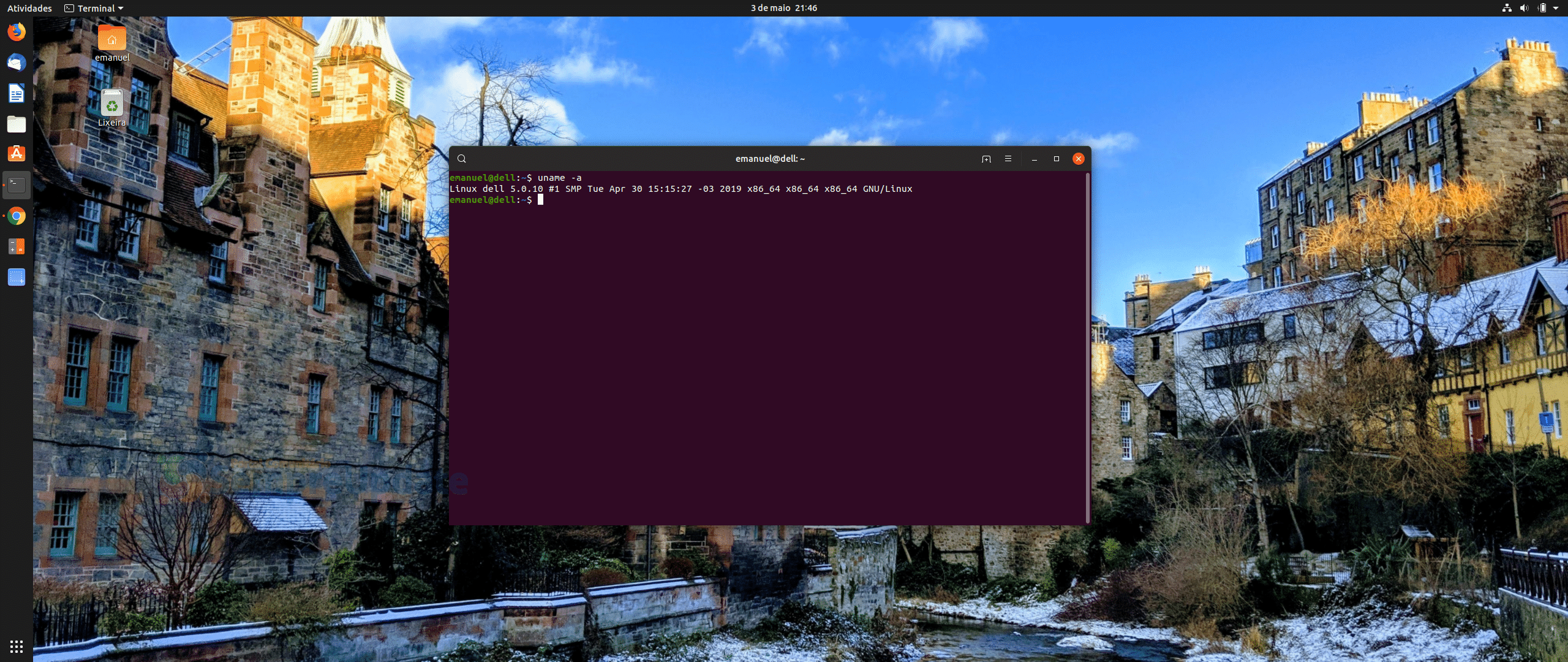Viewport: 1568px width, 662px height.
Task: Open Firefox from the dock
Action: click(17, 32)
